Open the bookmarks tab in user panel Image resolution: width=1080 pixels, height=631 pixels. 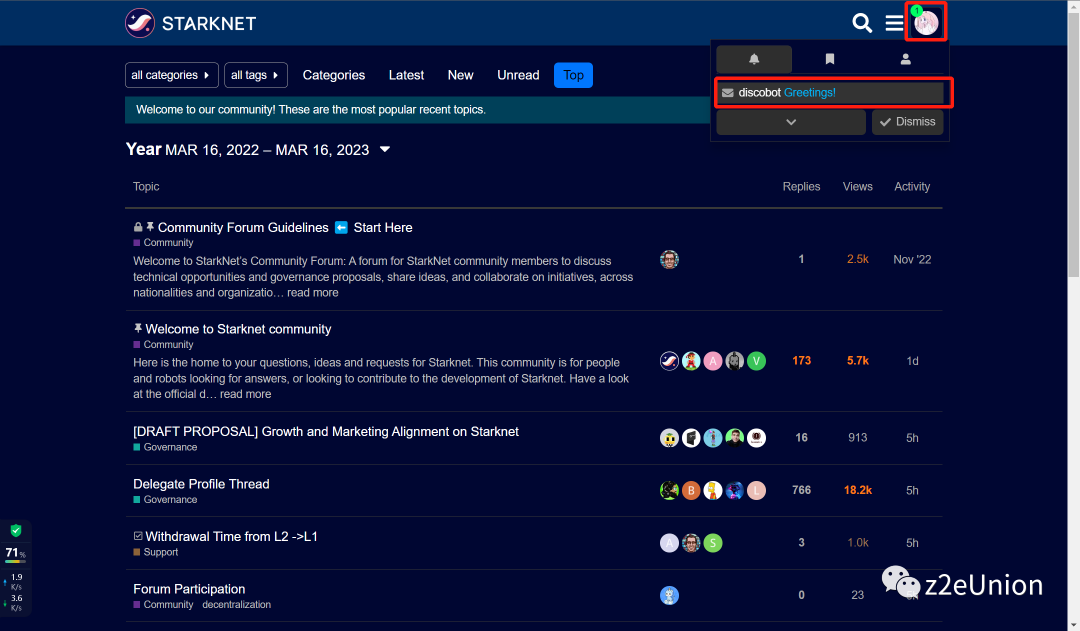click(829, 59)
